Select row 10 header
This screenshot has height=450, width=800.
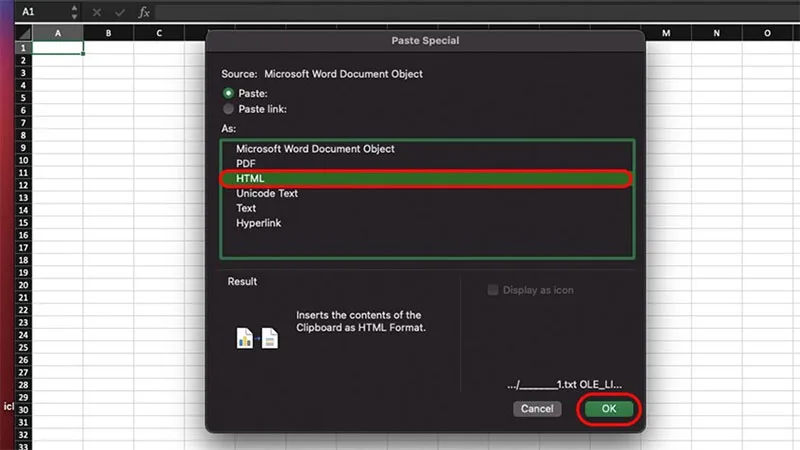[x=23, y=160]
